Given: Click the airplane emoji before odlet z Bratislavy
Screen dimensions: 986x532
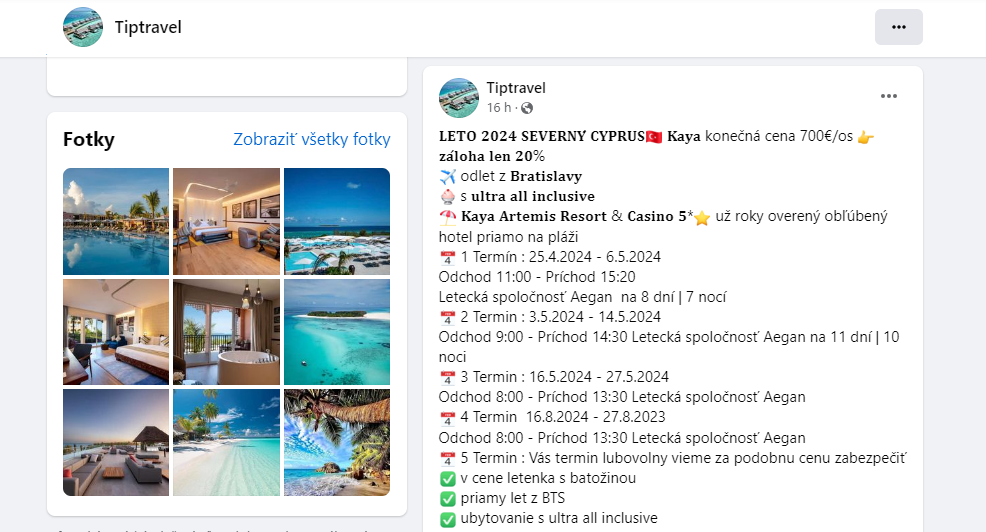Looking at the screenshot, I should coord(447,177).
